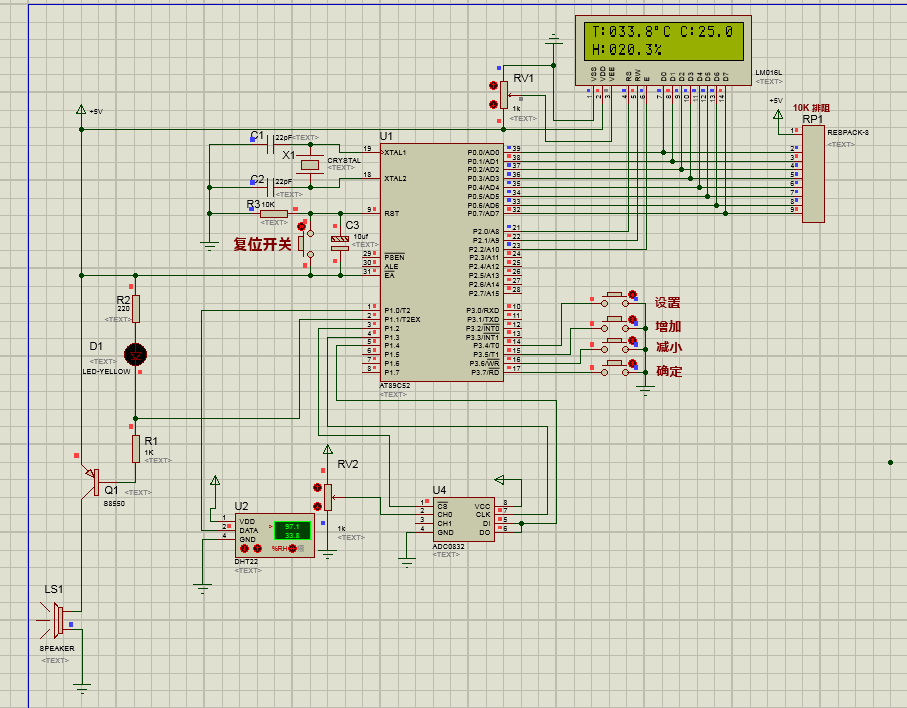Screen dimensions: 907x708
Task: Toggle the 增加 push button latch actuator
Action: tap(632, 319)
